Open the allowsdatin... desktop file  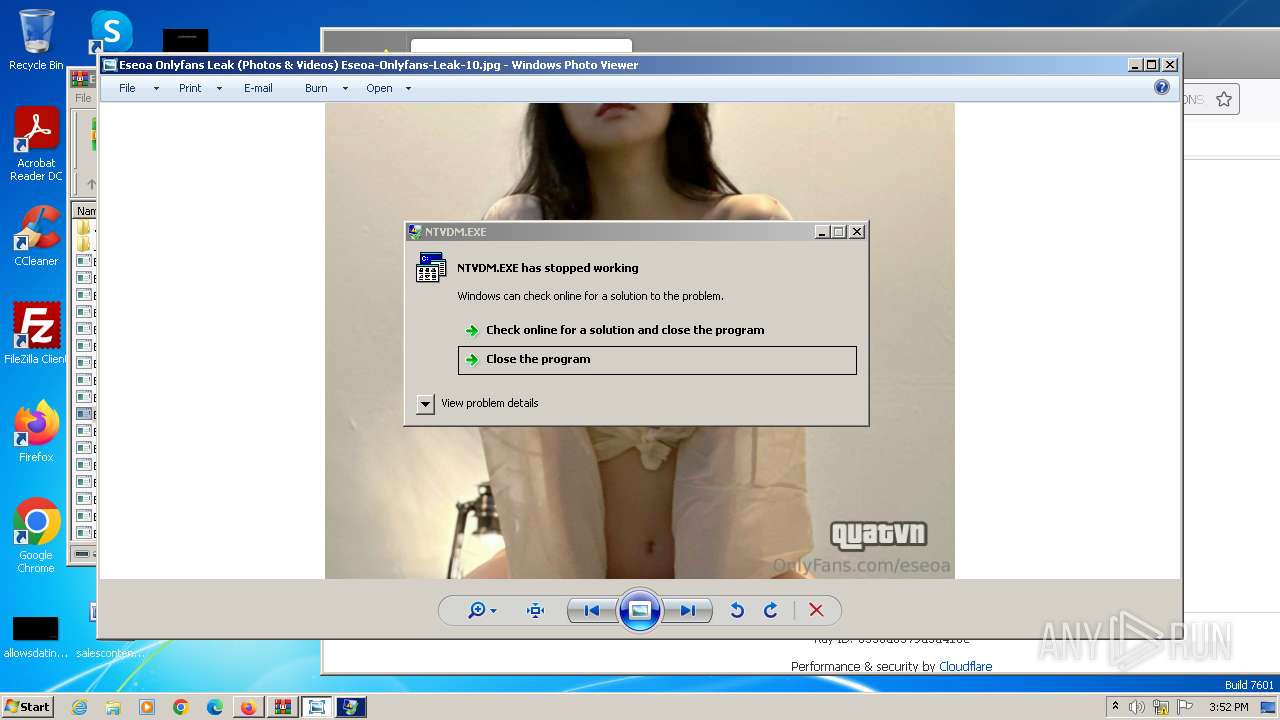(x=36, y=637)
